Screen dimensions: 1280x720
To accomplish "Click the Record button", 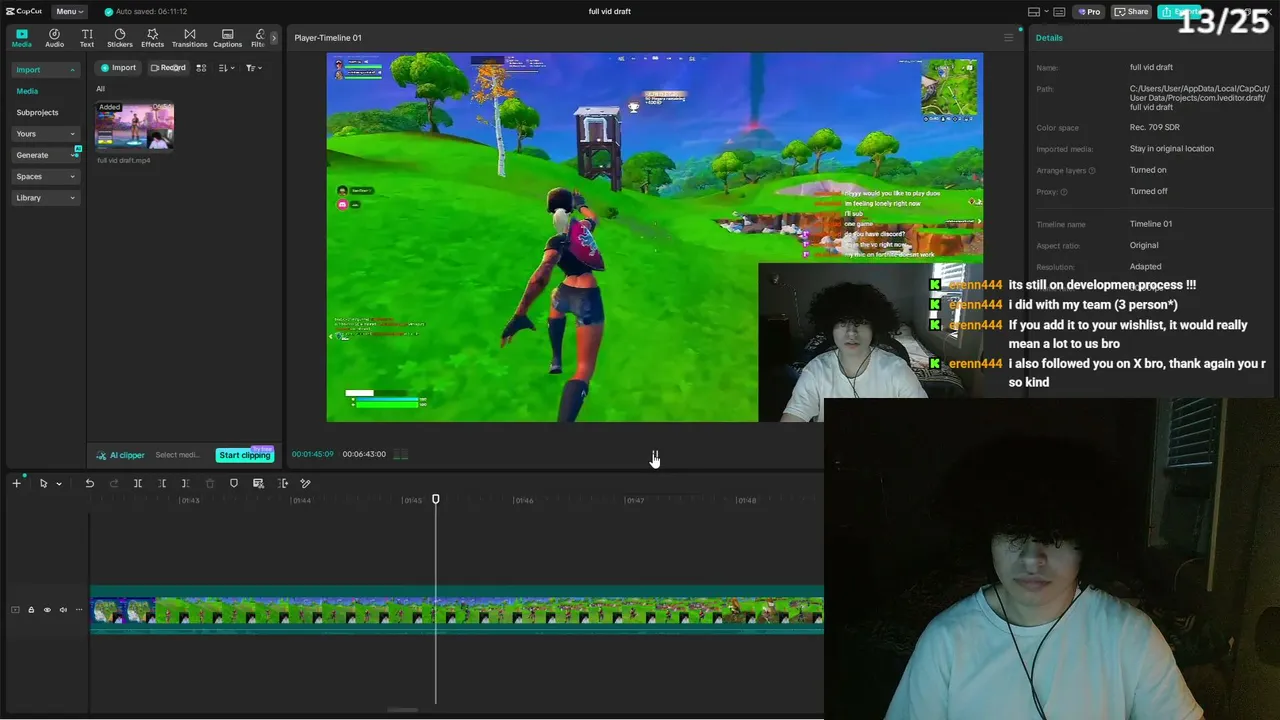I will tap(168, 68).
